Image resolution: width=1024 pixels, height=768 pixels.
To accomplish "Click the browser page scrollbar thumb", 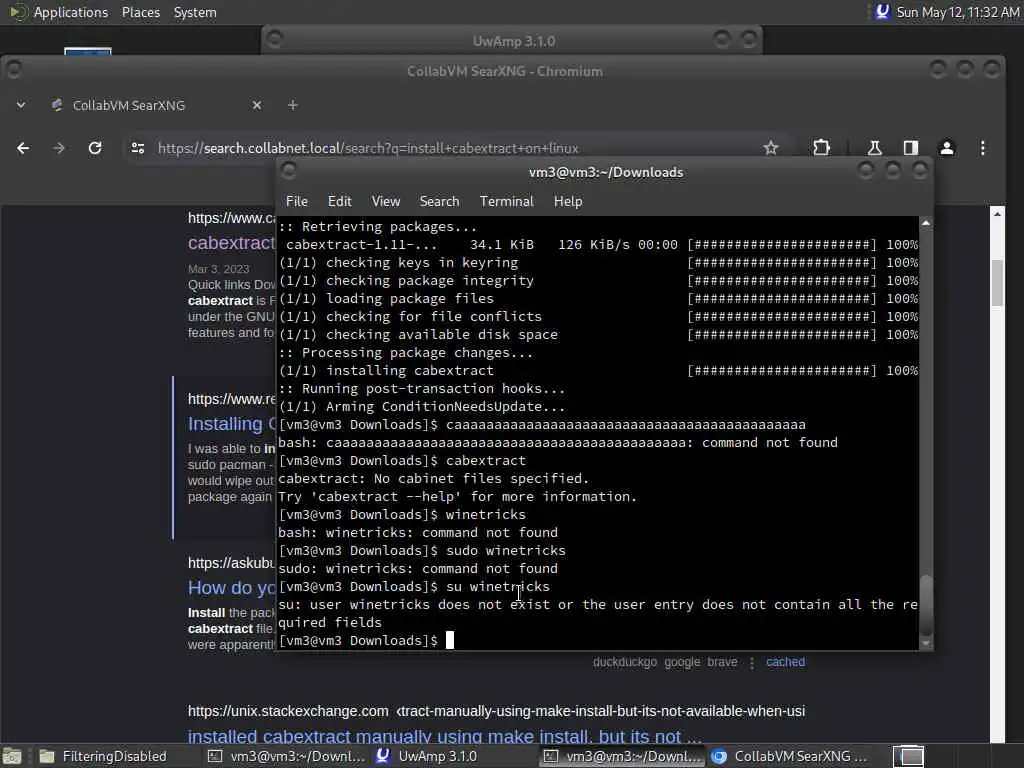I will [997, 283].
